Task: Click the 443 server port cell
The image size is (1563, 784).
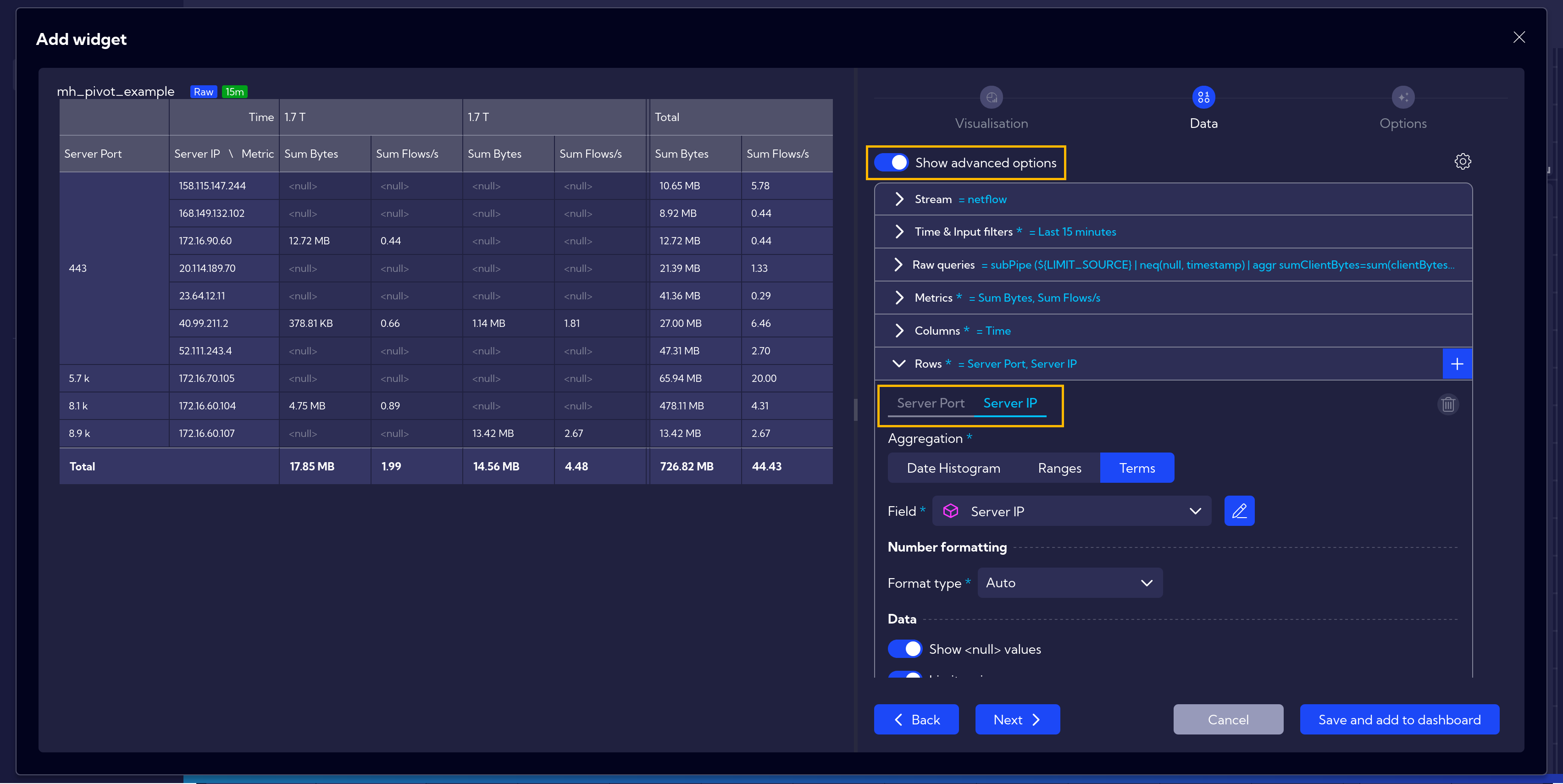Action: coord(114,268)
